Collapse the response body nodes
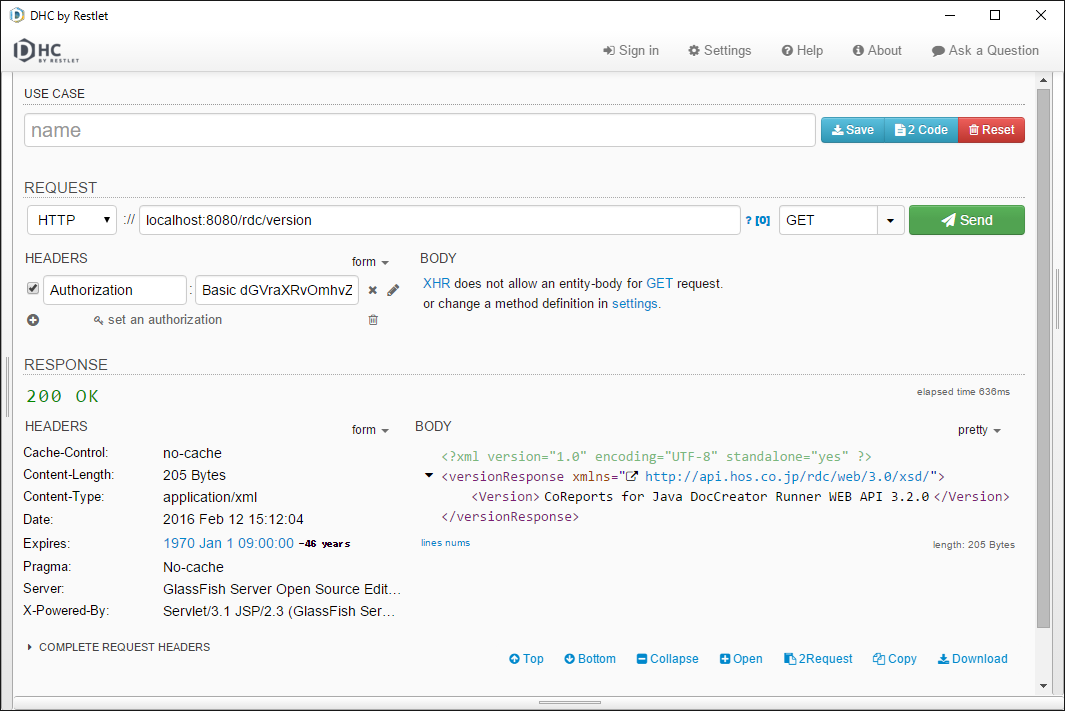The image size is (1065, 711). pos(668,659)
